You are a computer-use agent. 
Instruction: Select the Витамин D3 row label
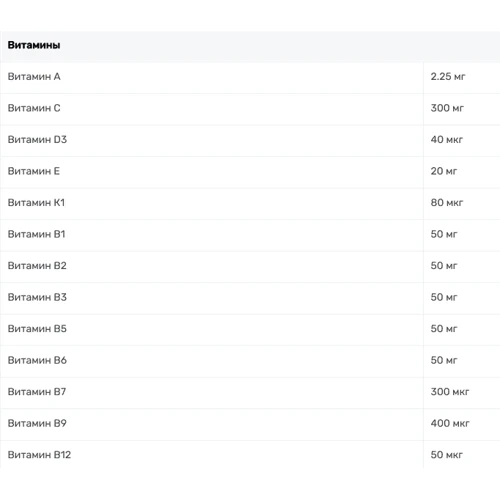coord(37,139)
